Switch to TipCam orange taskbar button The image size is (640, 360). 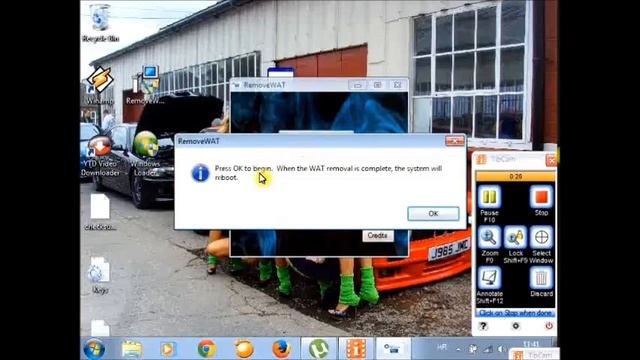(x=356, y=349)
